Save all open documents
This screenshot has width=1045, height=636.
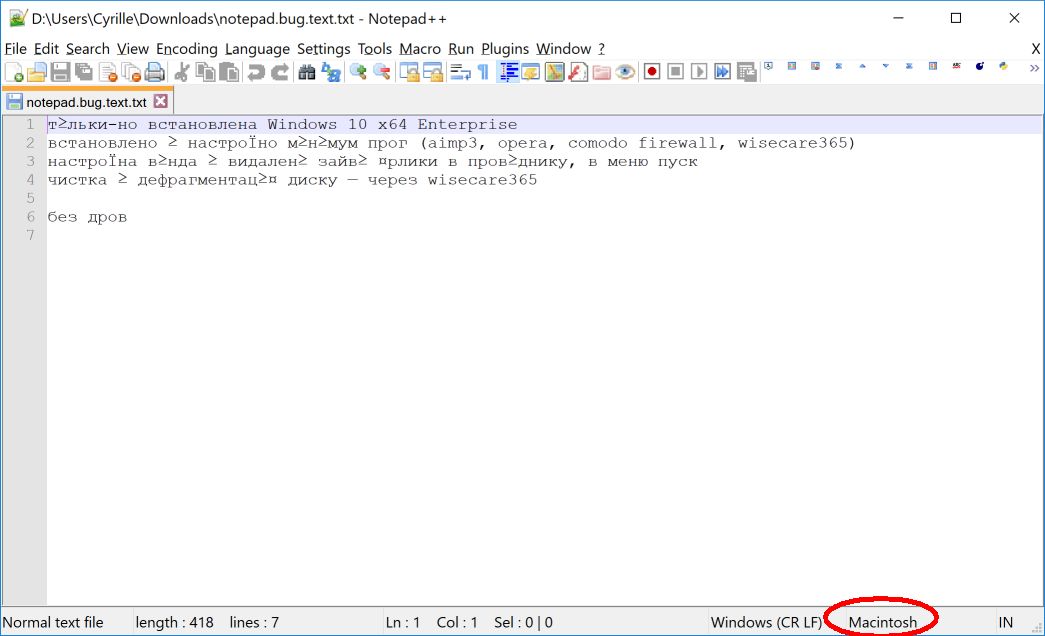pyautogui.click(x=82, y=71)
